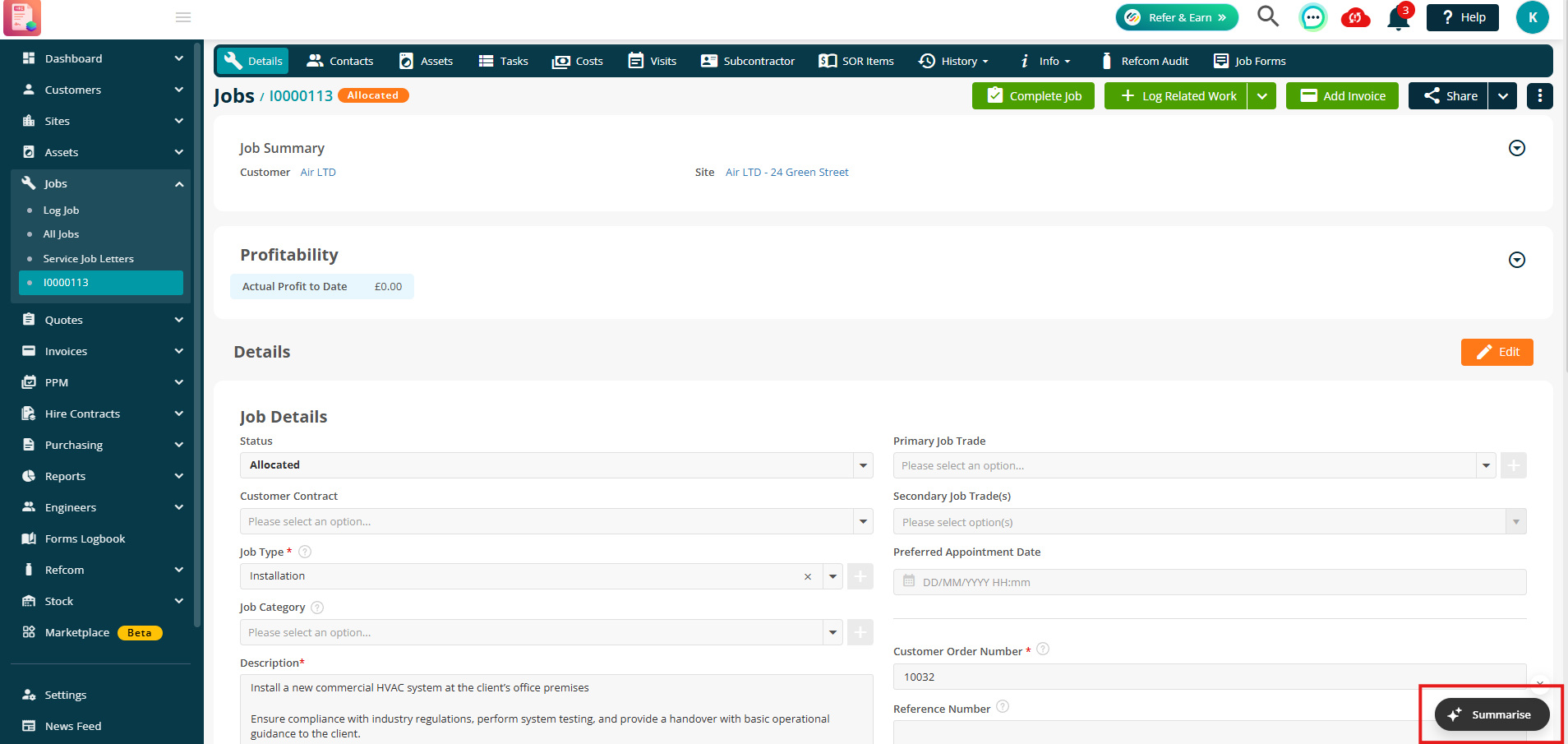Switch to the SOR Items tab
This screenshot has height=744, width=1568.
[x=856, y=61]
